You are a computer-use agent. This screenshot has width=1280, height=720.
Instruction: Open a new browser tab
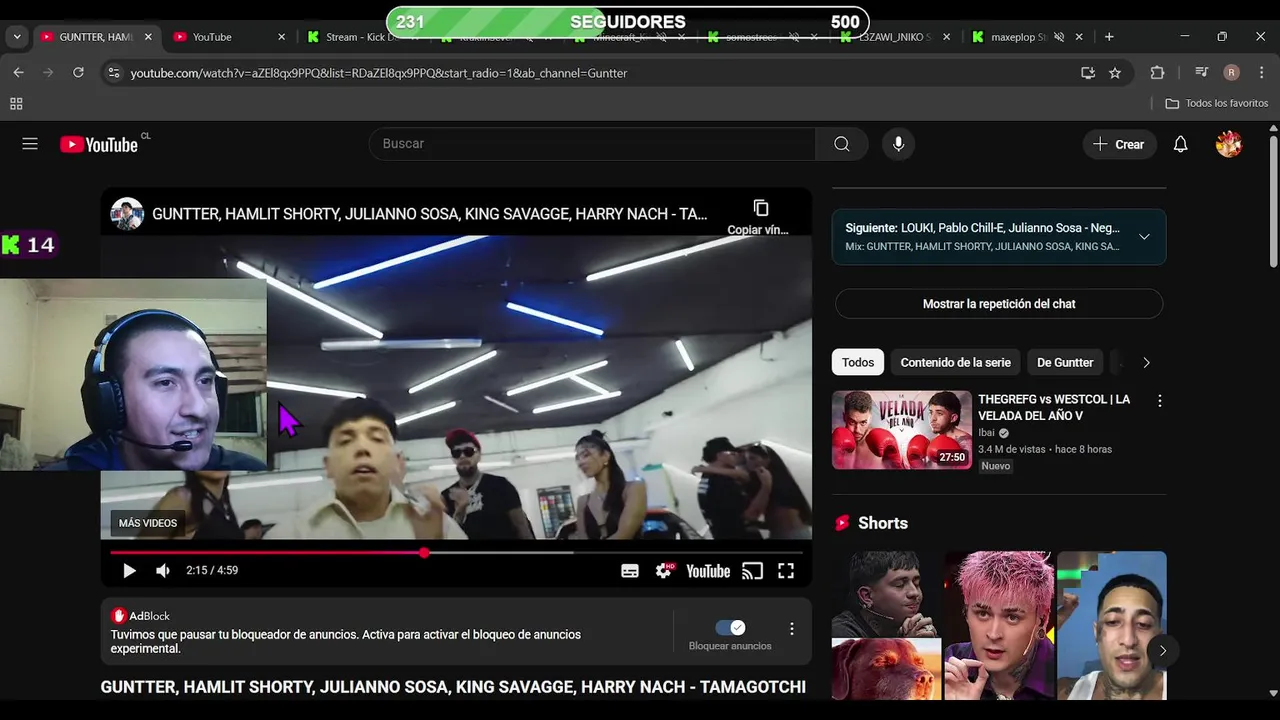point(1109,37)
